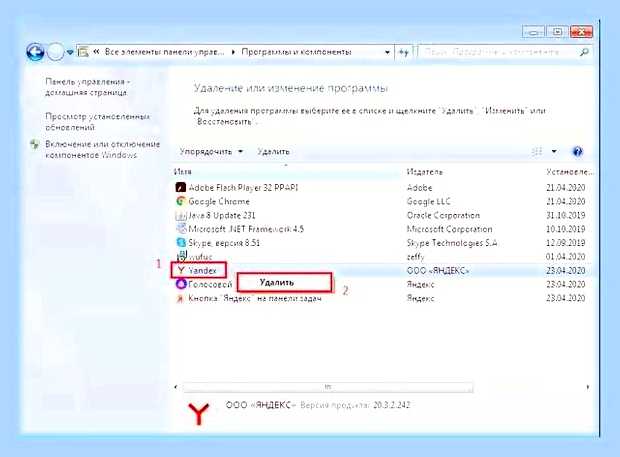Image resolution: width=620 pixels, height=457 pixels.
Task: Maximize the Programs and Features window
Action: click(557, 32)
